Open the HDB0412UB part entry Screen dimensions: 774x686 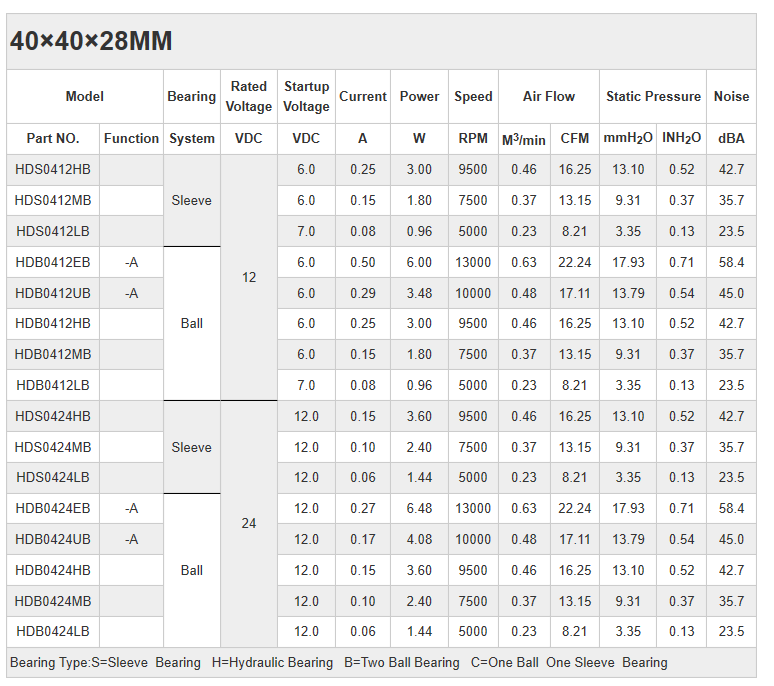53,294
